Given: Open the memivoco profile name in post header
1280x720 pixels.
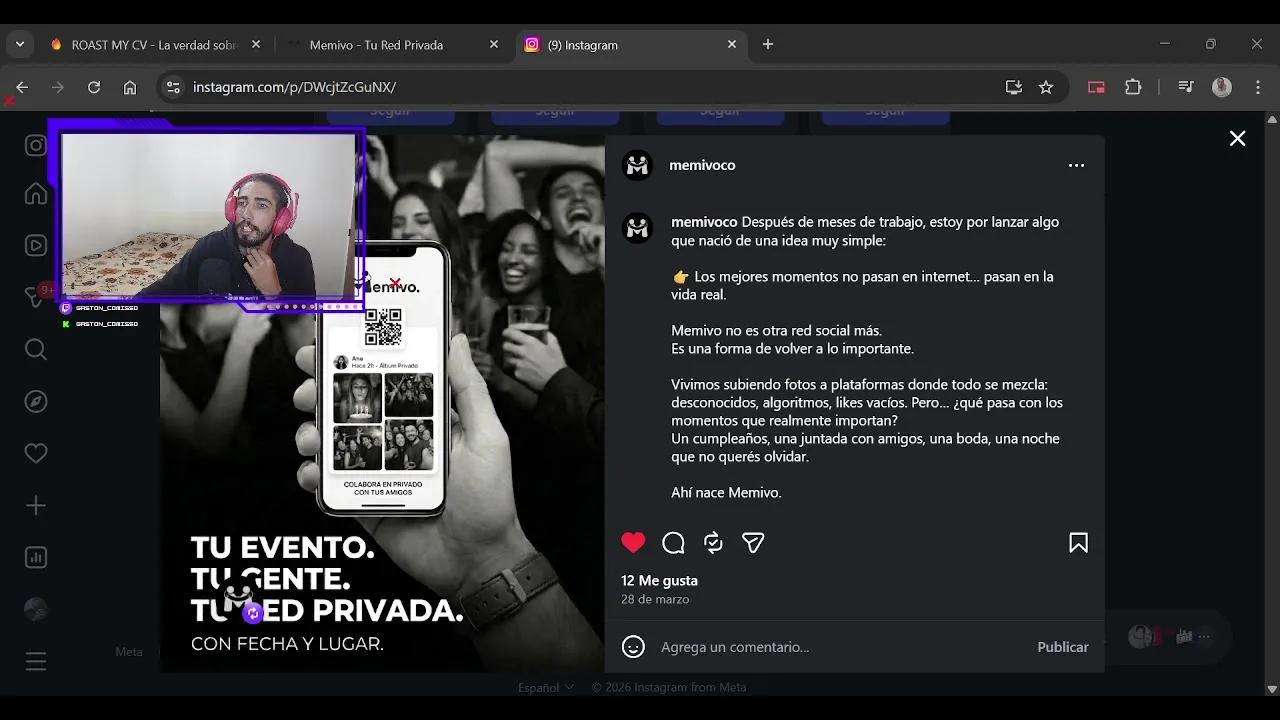Looking at the screenshot, I should click(702, 165).
